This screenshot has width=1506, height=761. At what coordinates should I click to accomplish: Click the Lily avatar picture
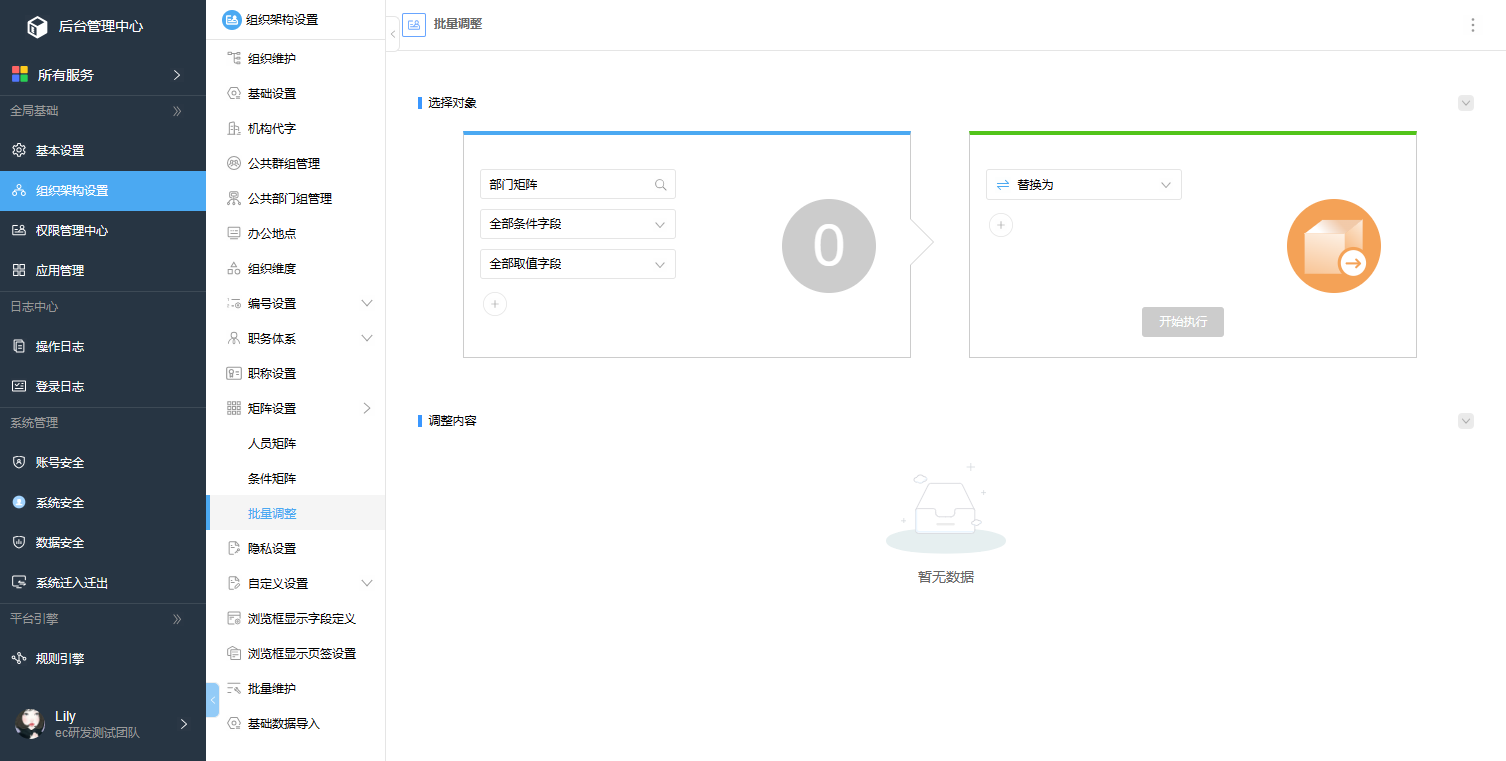[30, 724]
